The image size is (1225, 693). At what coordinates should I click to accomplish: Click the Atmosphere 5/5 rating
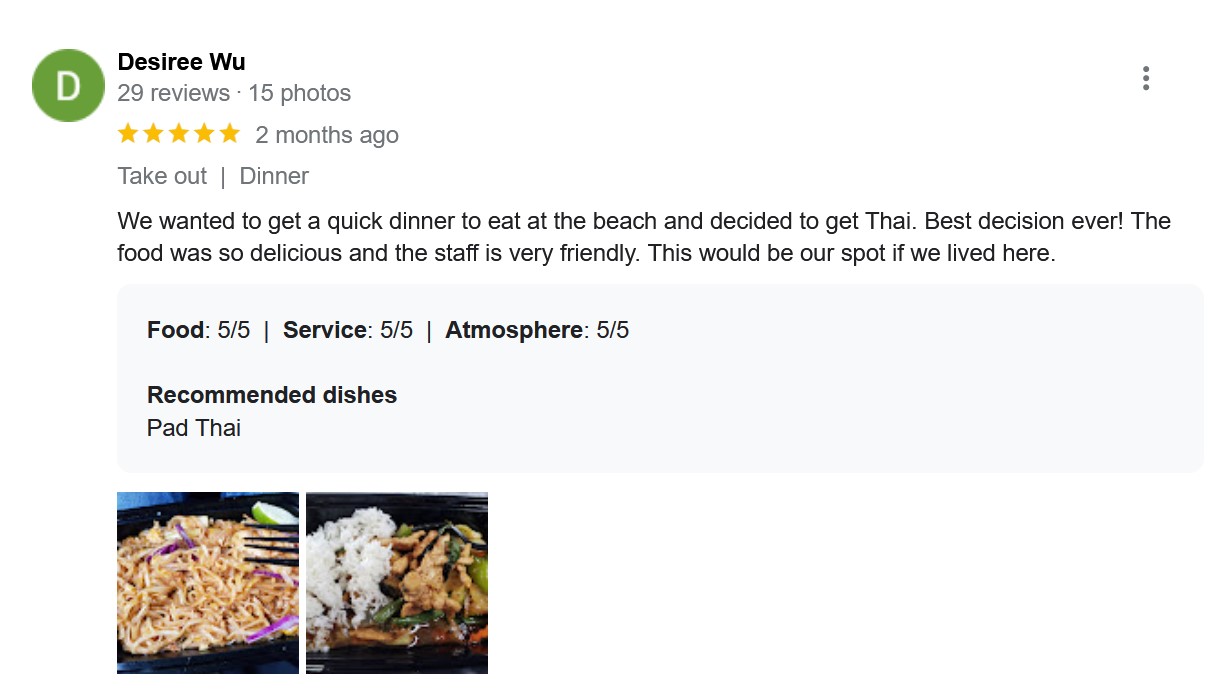tap(536, 330)
